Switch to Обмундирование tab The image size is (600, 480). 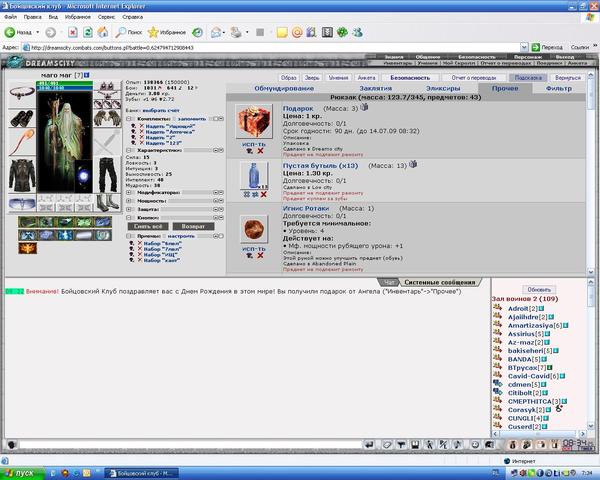[x=284, y=88]
